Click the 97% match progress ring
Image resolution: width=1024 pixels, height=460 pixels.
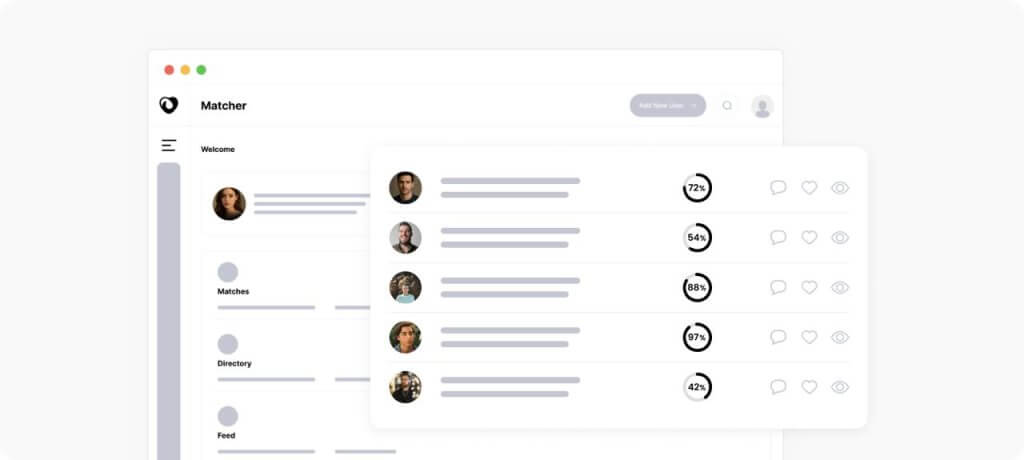click(697, 337)
